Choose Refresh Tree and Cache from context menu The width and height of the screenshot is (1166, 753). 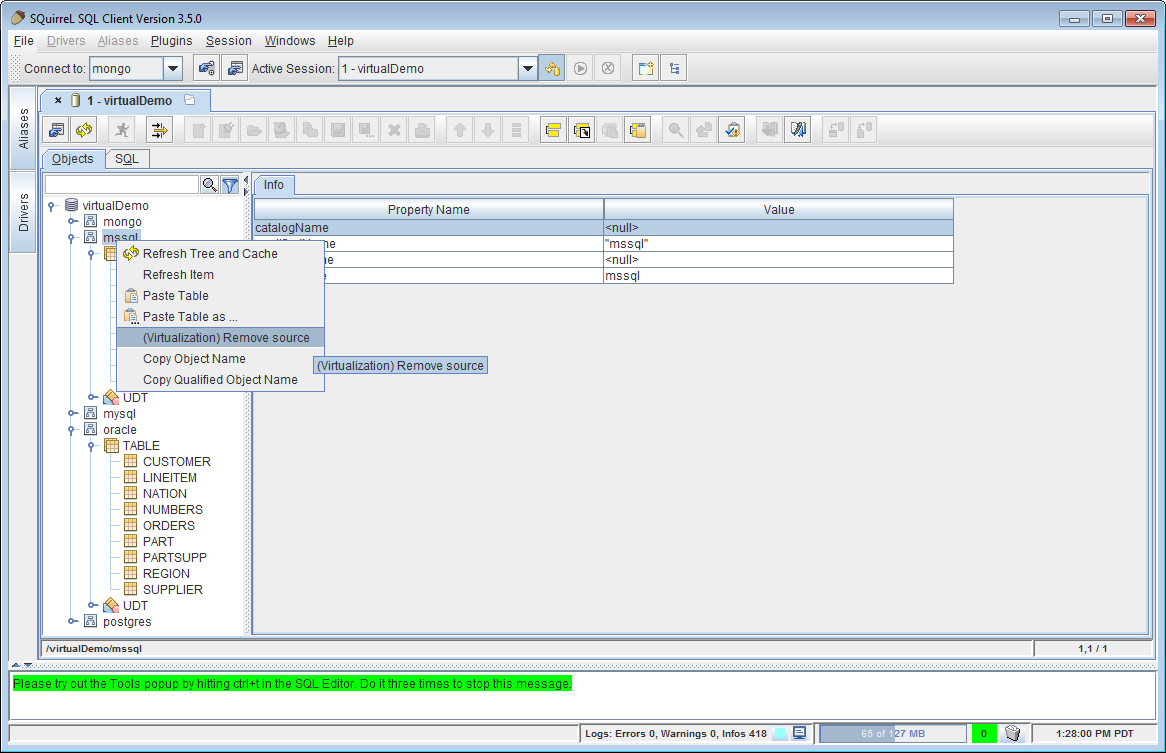221,253
